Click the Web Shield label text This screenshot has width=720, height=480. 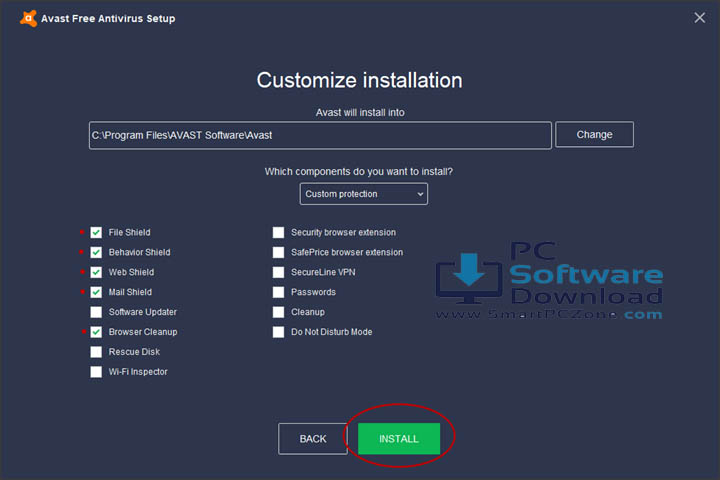pyautogui.click(x=131, y=272)
